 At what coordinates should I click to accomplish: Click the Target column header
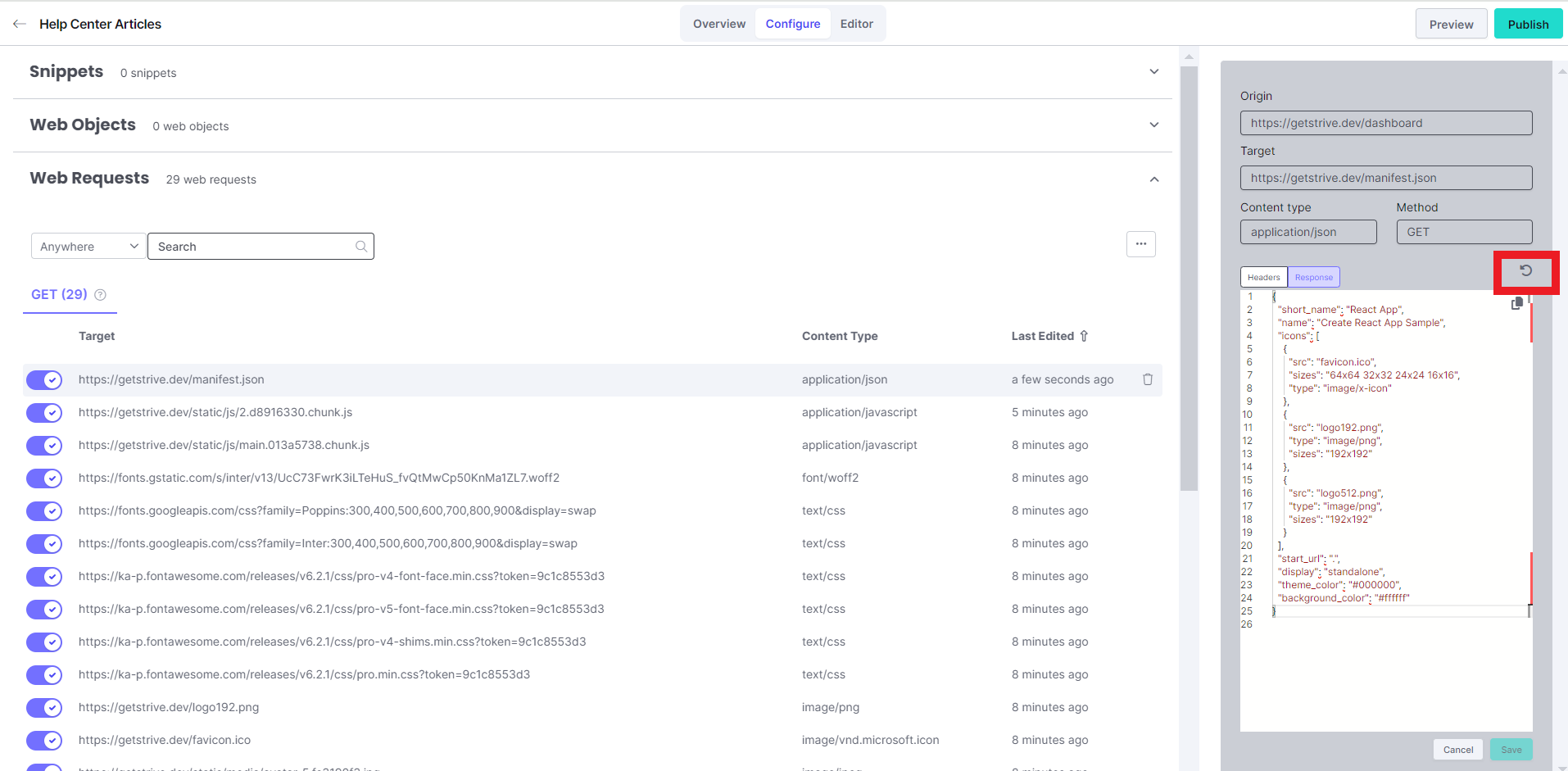tap(97, 336)
